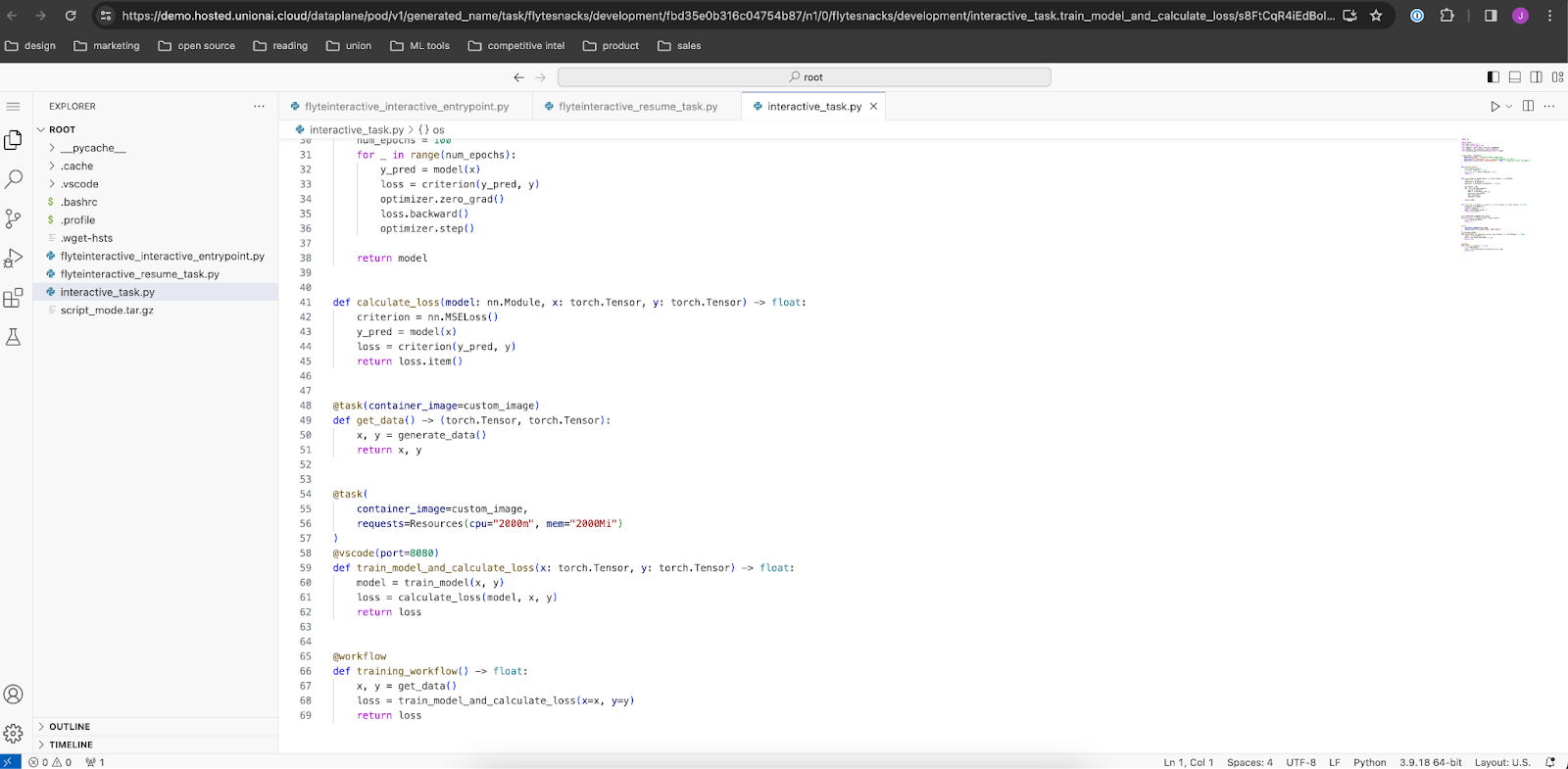This screenshot has height=769, width=1568.
Task: Open the browser Extensions puzzle icon
Action: (1447, 16)
